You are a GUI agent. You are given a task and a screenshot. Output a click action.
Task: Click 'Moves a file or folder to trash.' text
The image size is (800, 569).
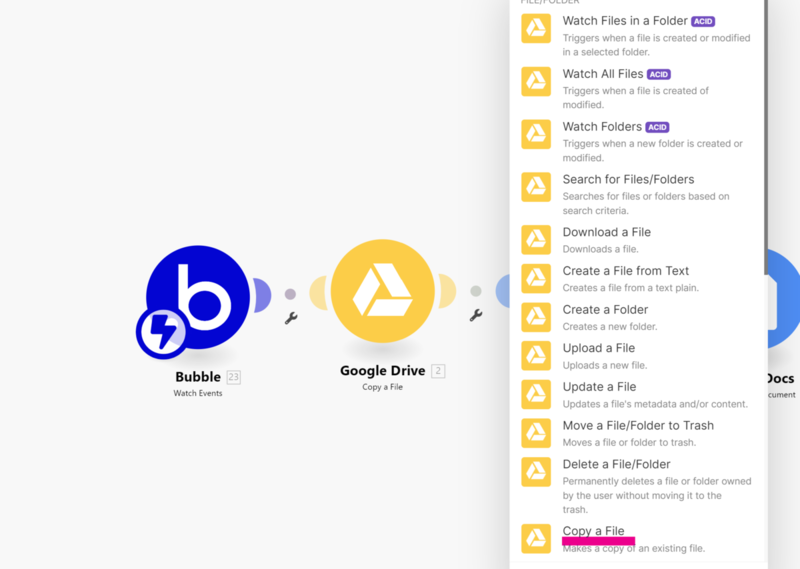[629, 442]
